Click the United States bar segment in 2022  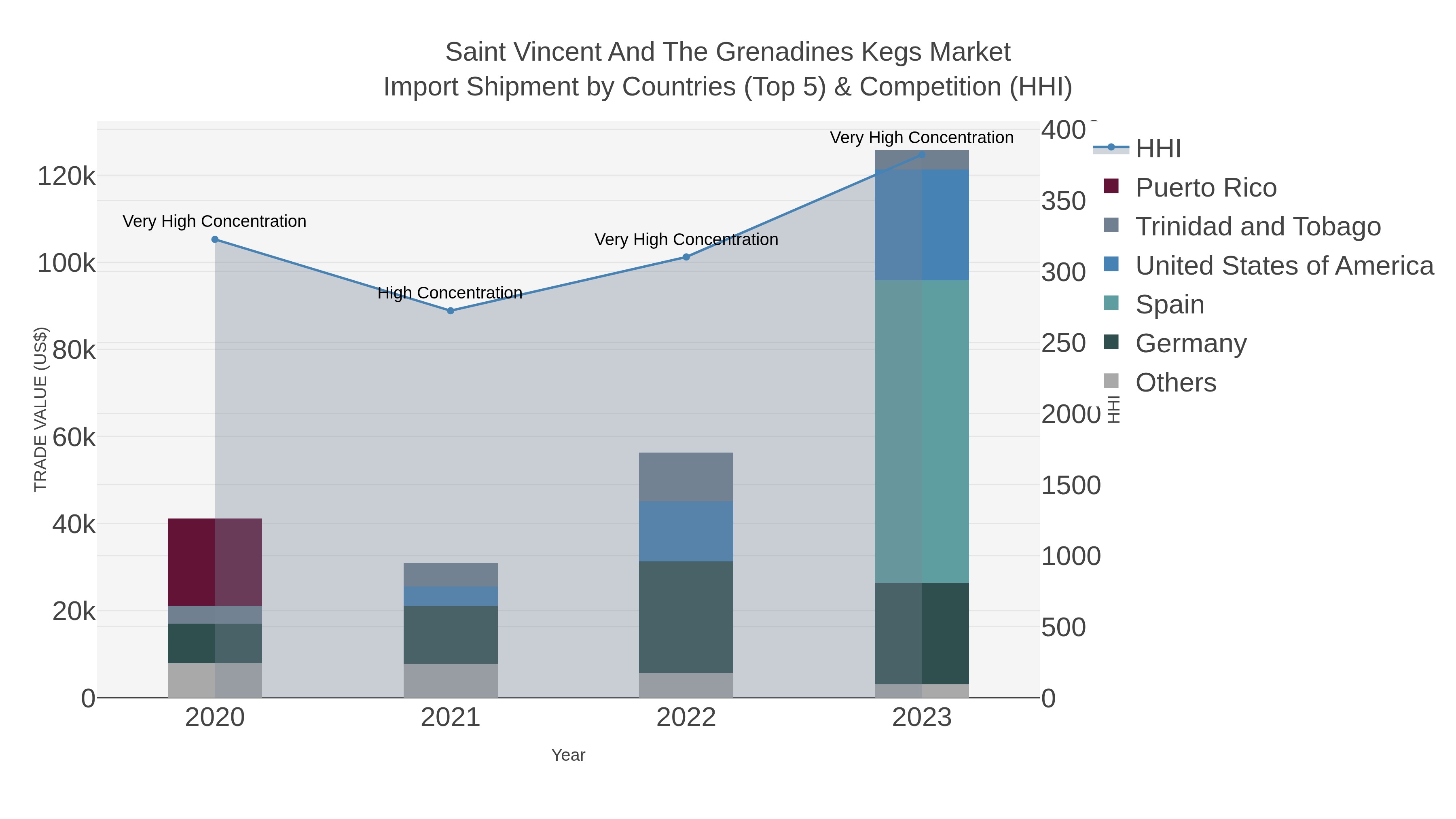686,532
